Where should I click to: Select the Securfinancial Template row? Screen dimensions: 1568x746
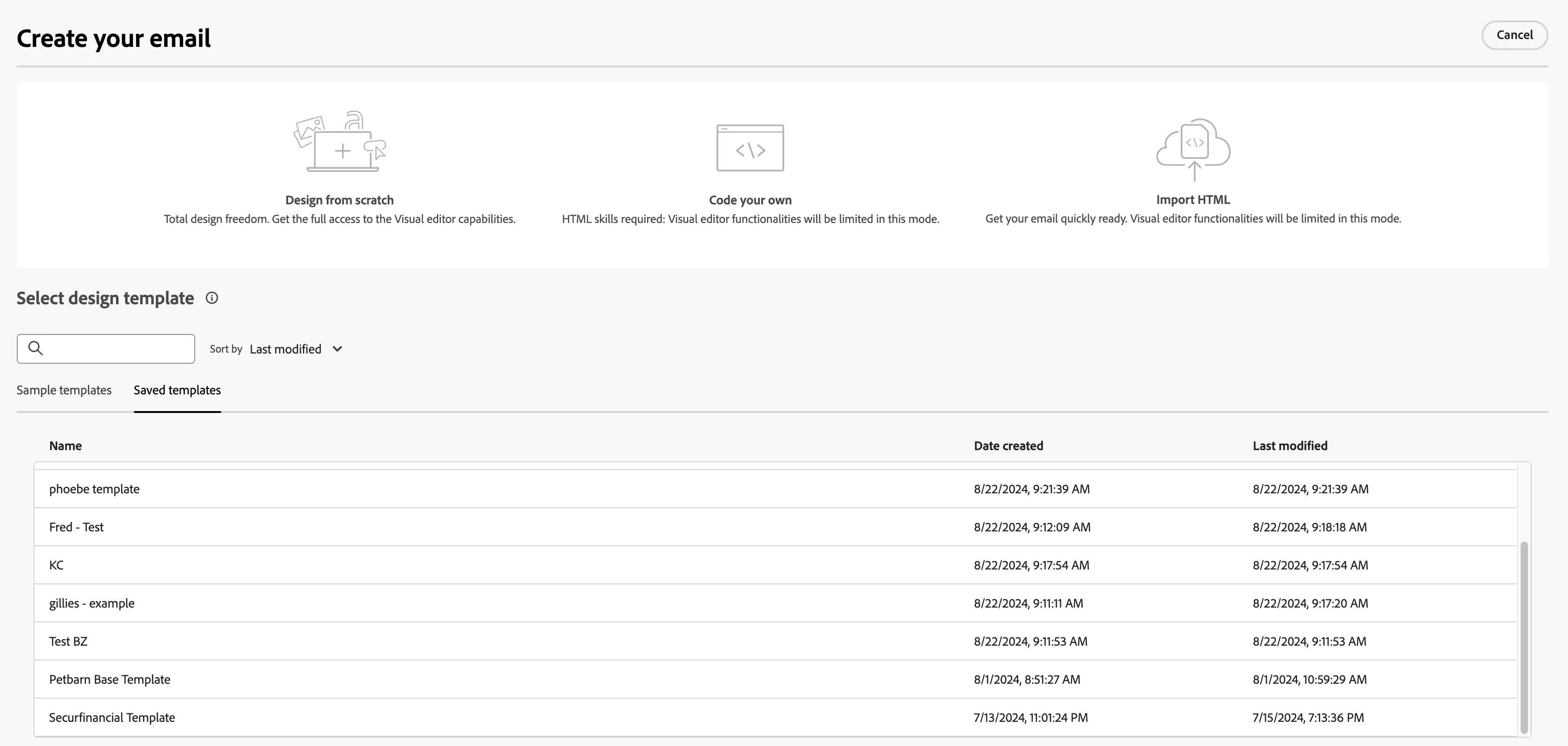coord(776,717)
